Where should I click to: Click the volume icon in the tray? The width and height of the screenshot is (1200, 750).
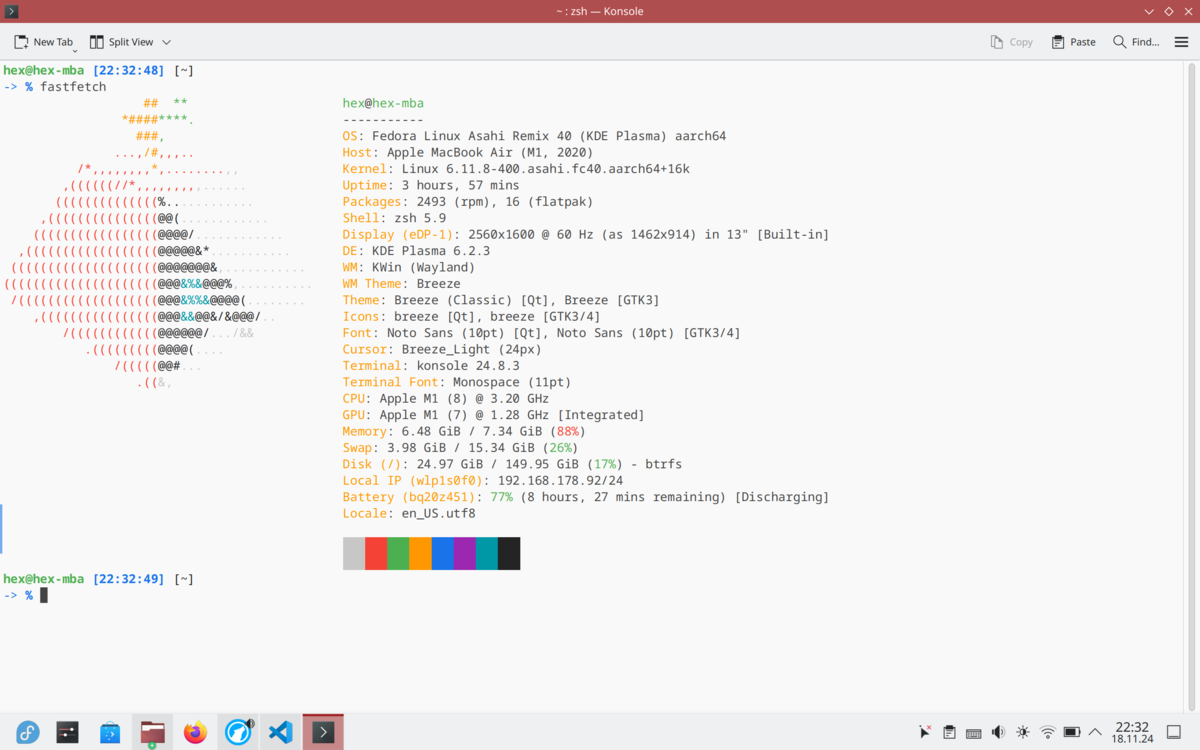click(x=997, y=732)
